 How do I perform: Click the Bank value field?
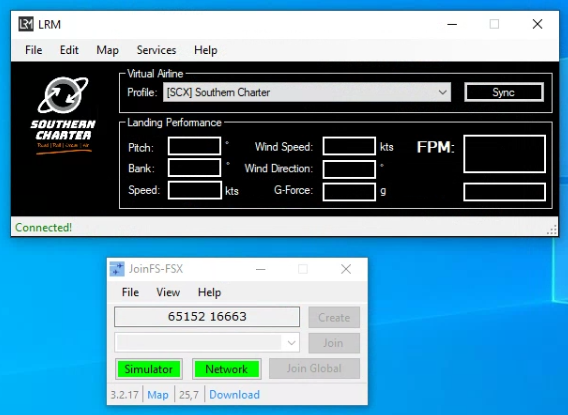pyautogui.click(x=195, y=168)
